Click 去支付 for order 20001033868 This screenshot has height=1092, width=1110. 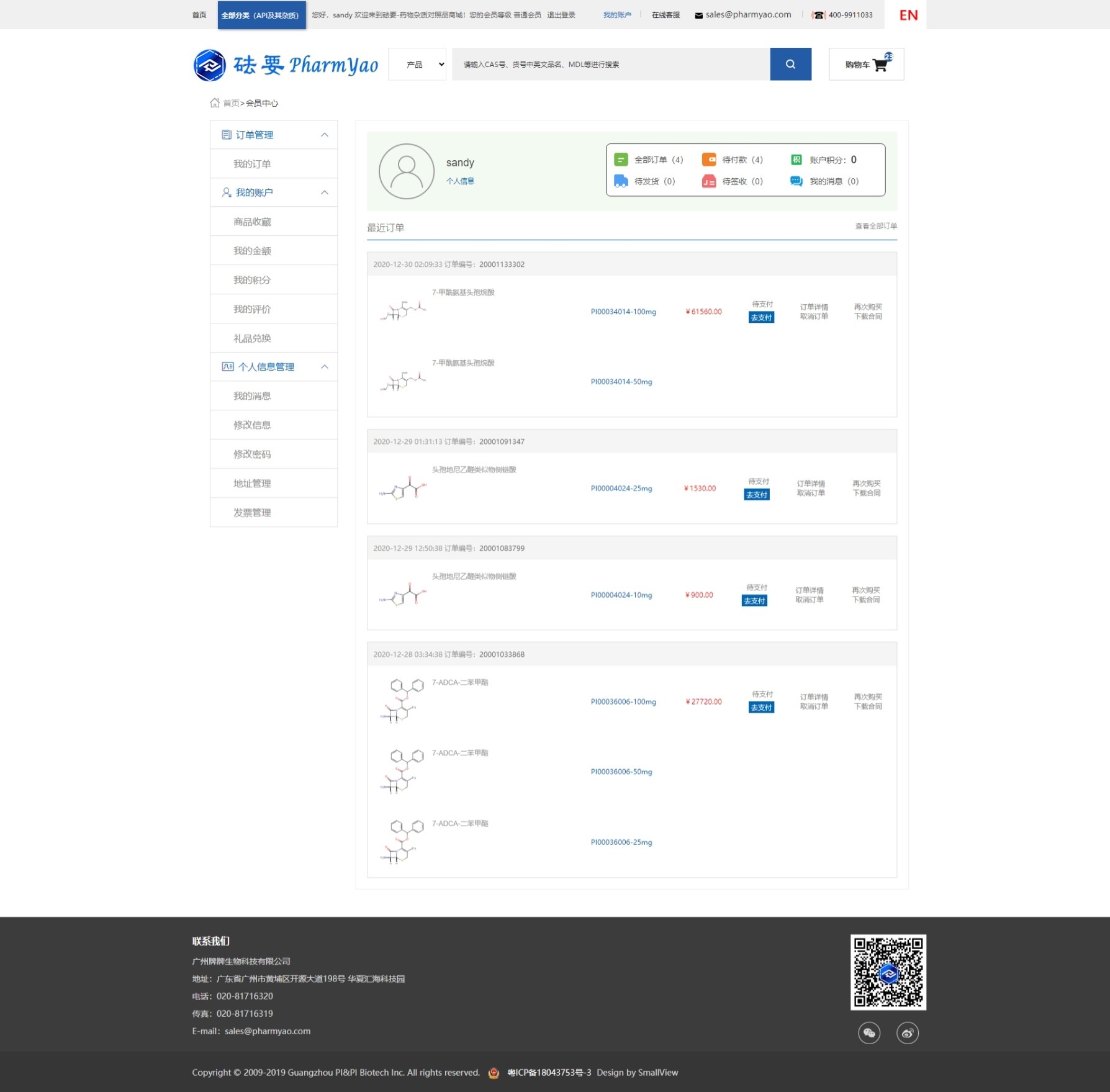(761, 707)
